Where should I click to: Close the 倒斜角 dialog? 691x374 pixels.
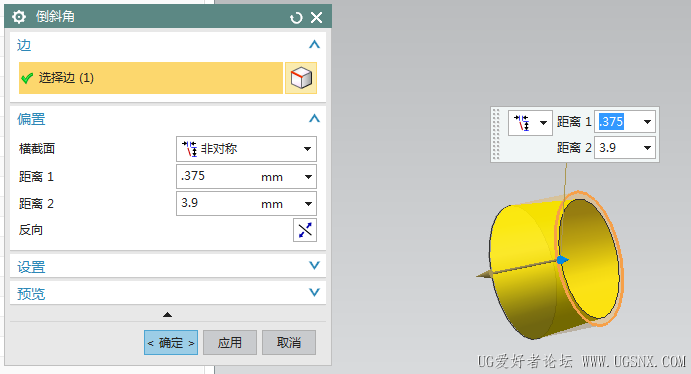[x=316, y=18]
